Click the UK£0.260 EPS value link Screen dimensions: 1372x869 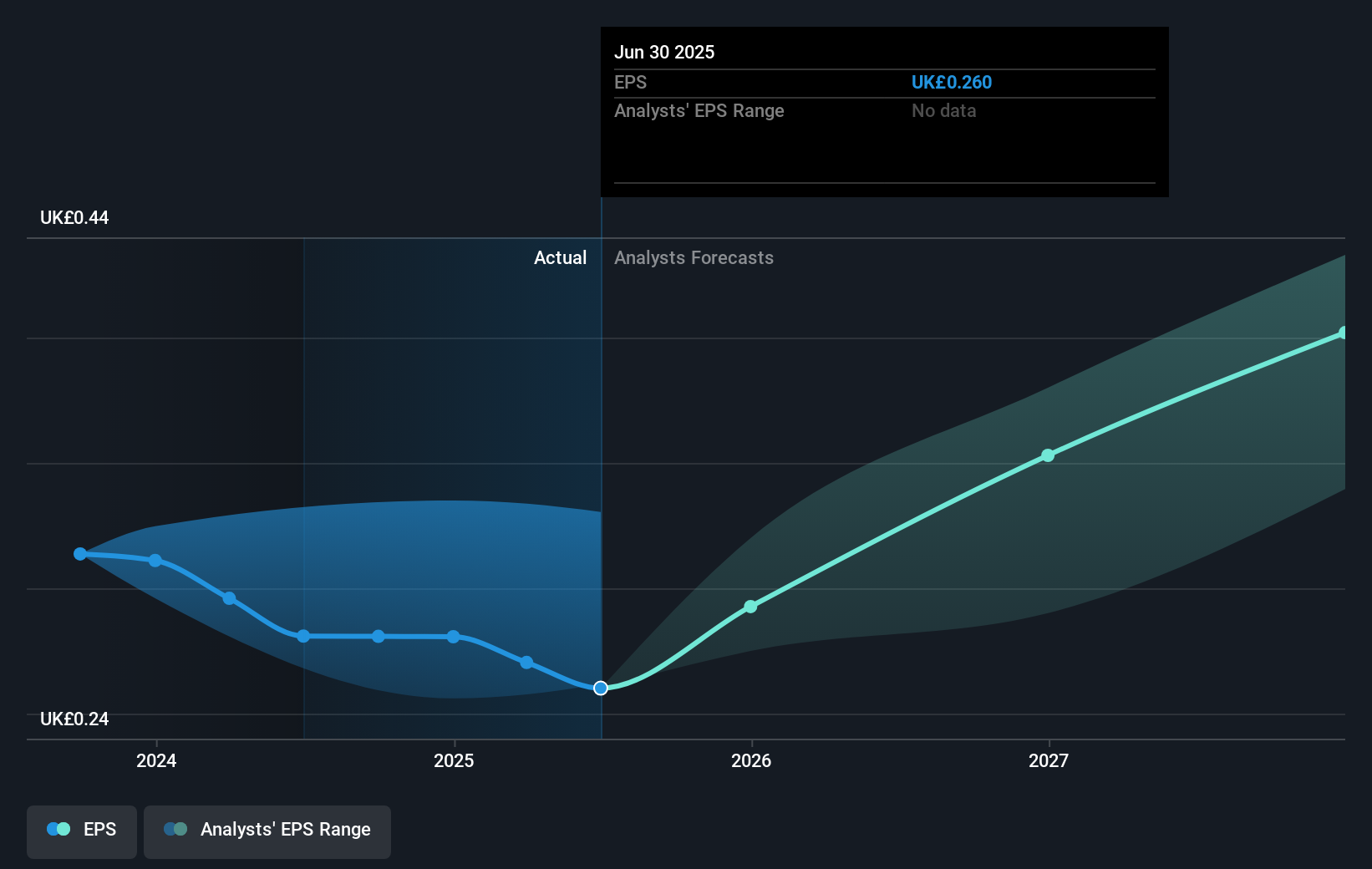tap(952, 83)
